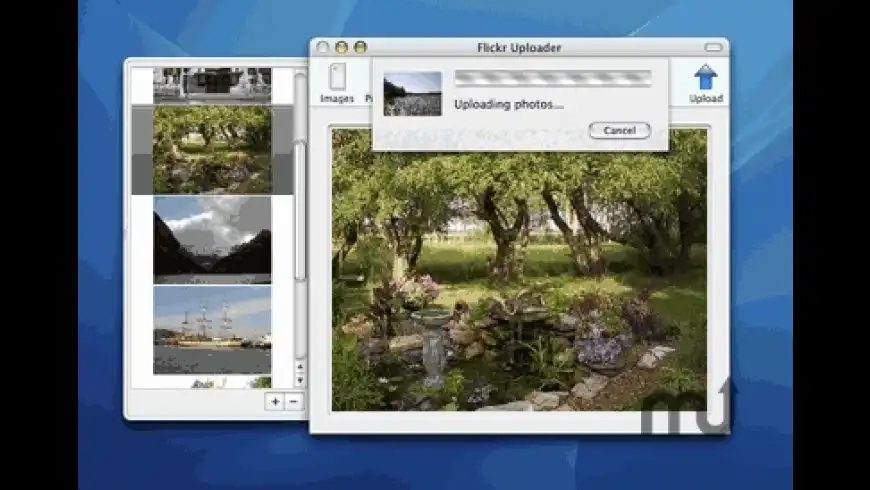Select the mountain valley thumbnail

[213, 240]
